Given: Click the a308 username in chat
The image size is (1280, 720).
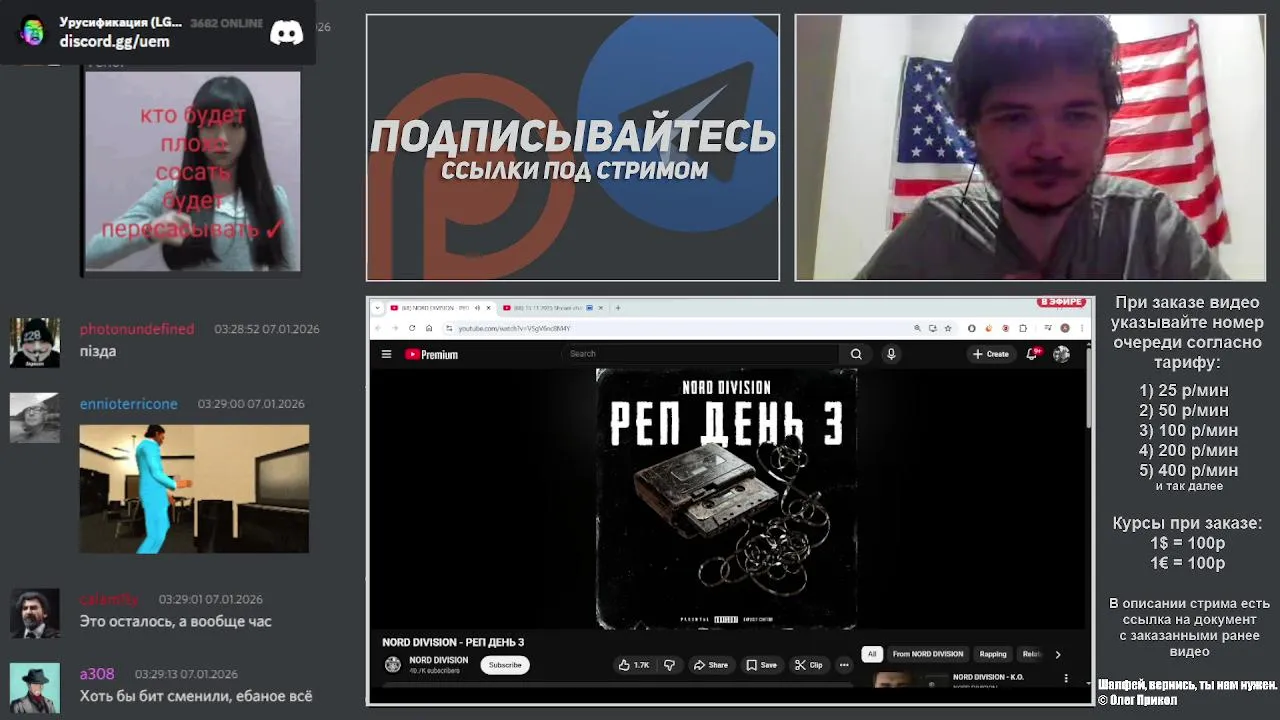Looking at the screenshot, I should point(97,674).
